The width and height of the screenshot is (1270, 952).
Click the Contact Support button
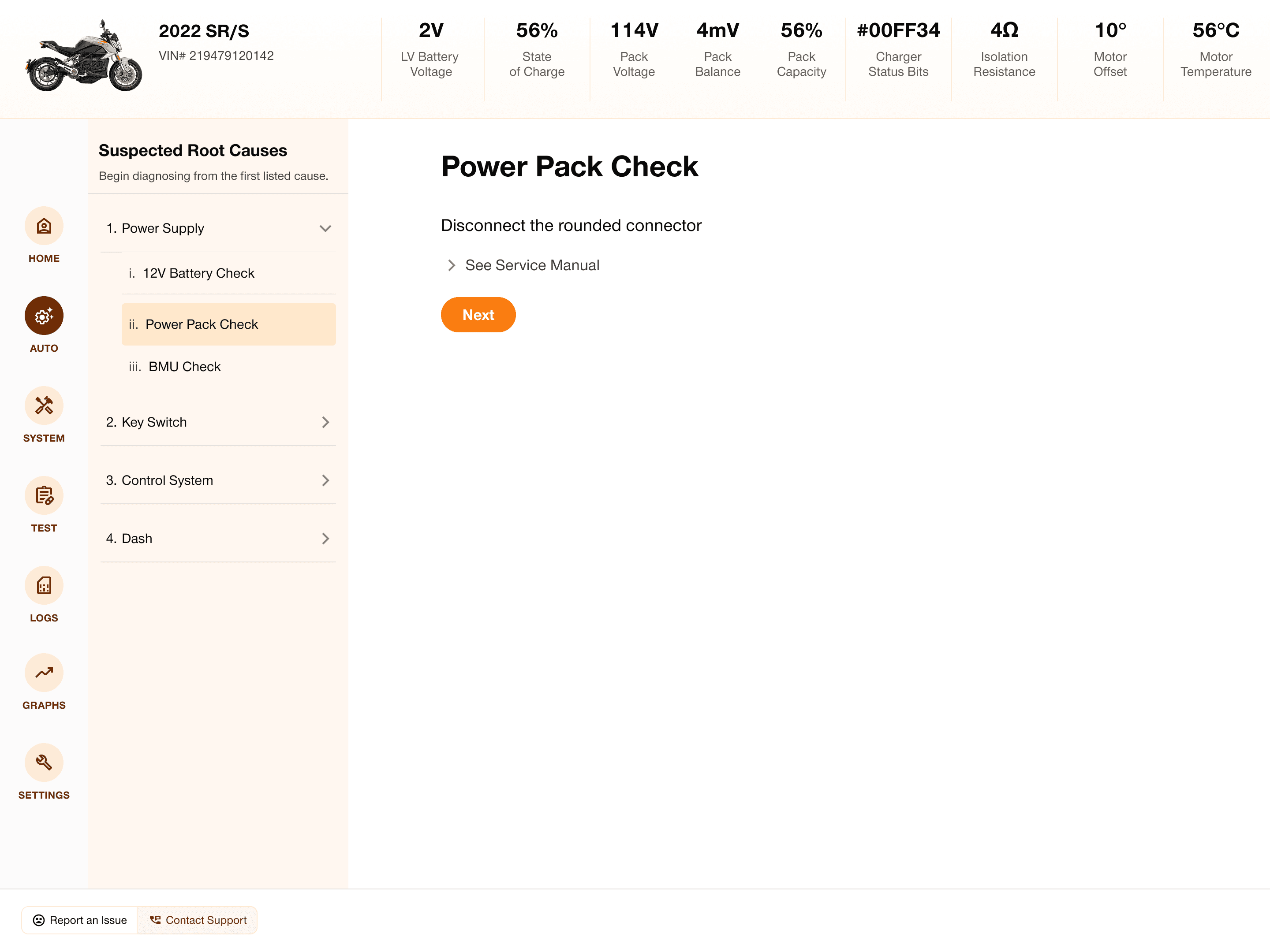(x=198, y=920)
